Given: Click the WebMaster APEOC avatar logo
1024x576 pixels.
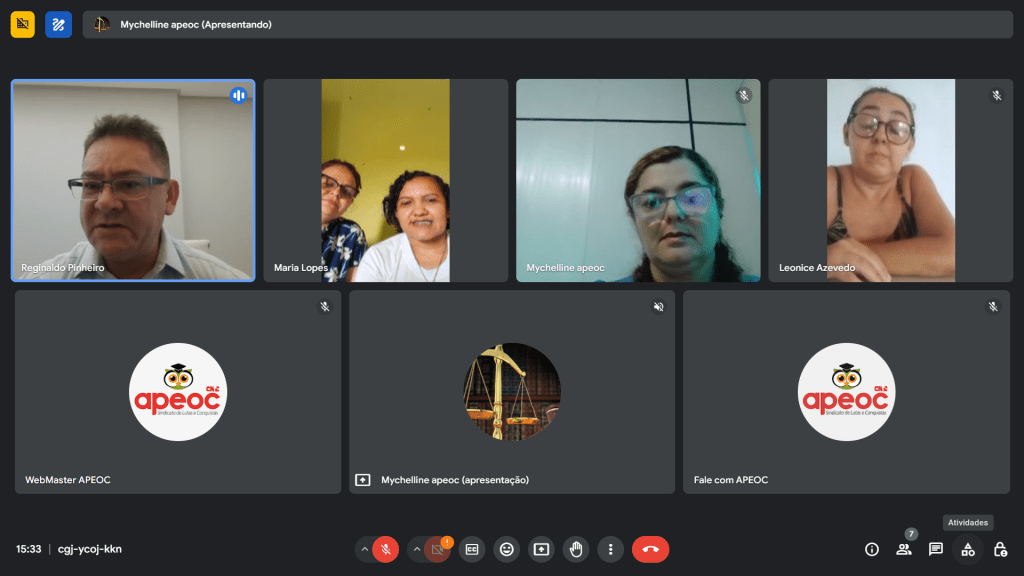Looking at the screenshot, I should point(178,392).
